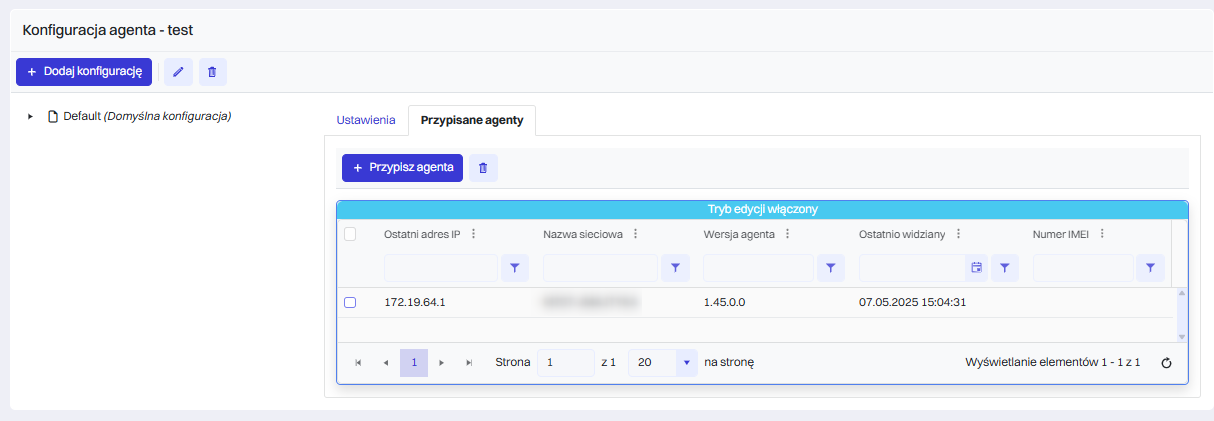Switch to the Ustawienia tab
Image resolution: width=1214 pixels, height=421 pixels.
[366, 120]
